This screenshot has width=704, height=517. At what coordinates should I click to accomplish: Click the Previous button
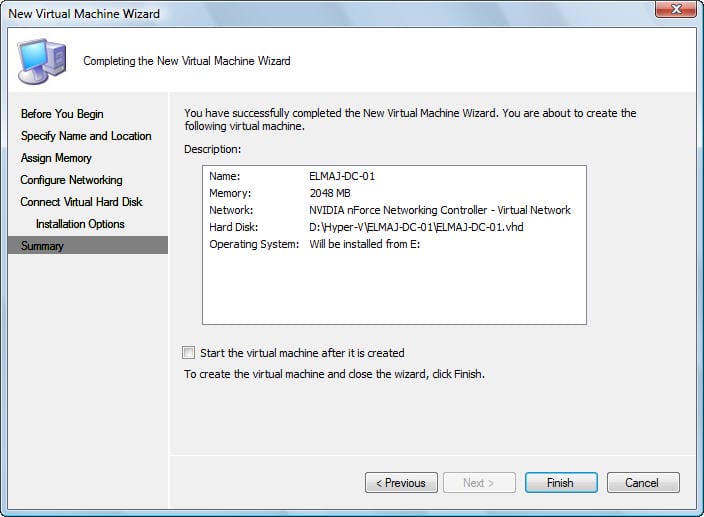[x=401, y=483]
